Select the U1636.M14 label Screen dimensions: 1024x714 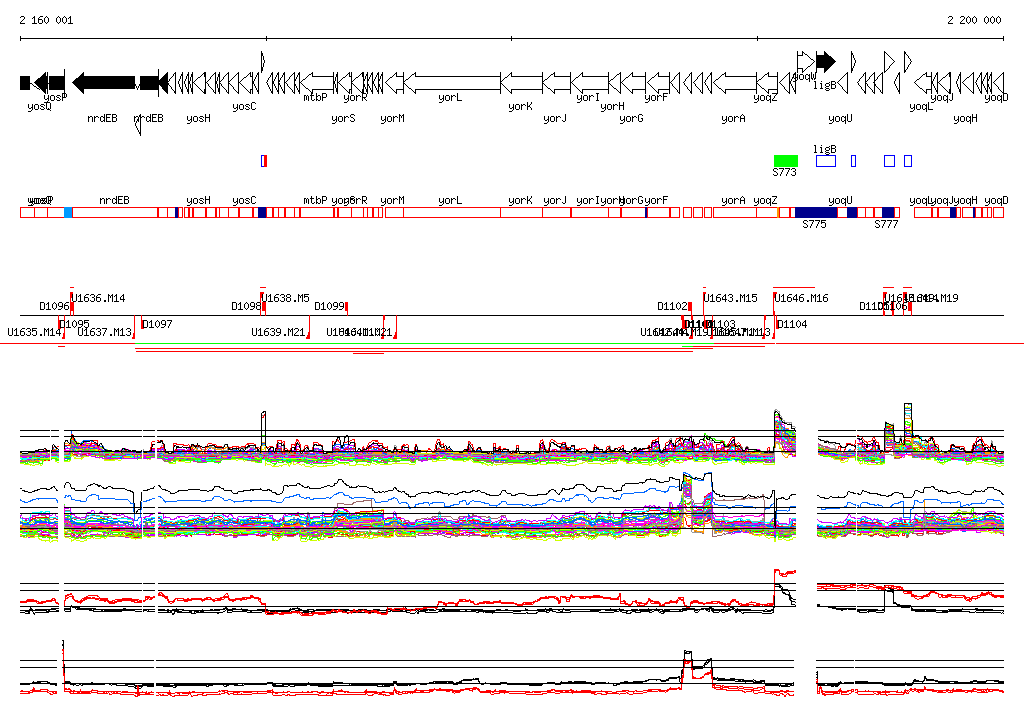(x=99, y=298)
